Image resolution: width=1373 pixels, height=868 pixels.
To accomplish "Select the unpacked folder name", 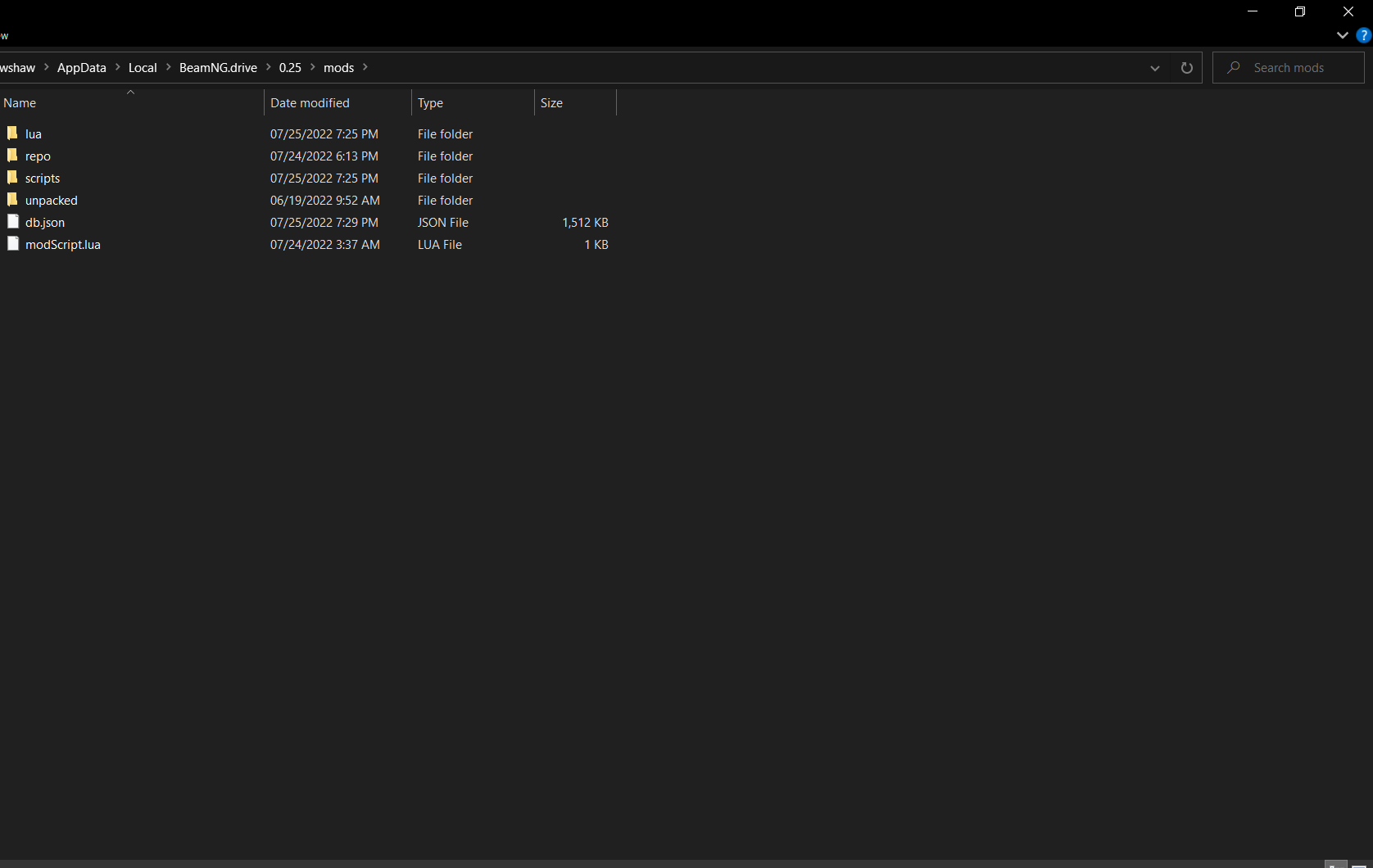I will point(52,201).
